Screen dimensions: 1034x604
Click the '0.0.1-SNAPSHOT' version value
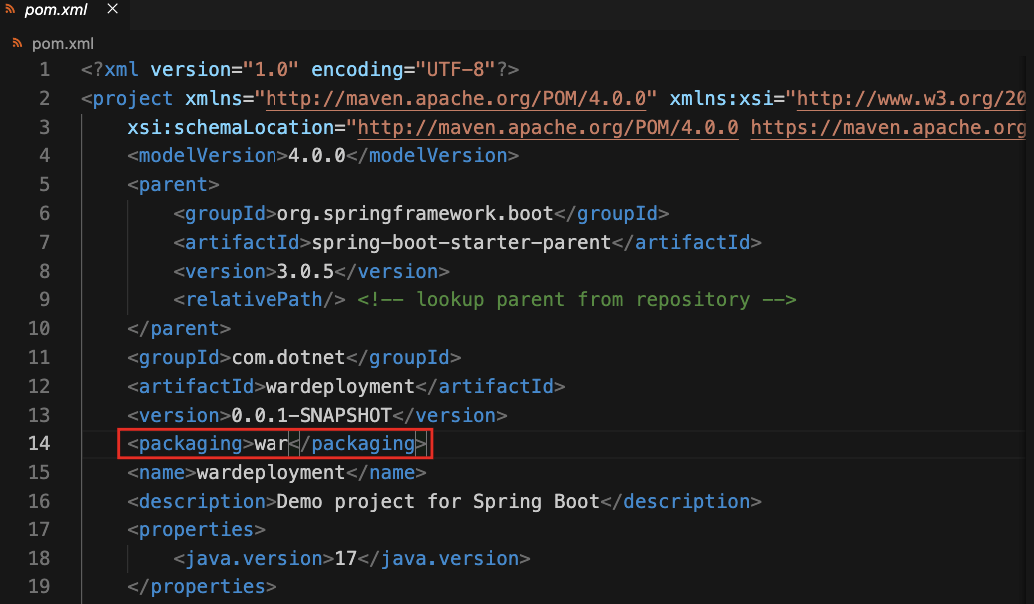312,415
